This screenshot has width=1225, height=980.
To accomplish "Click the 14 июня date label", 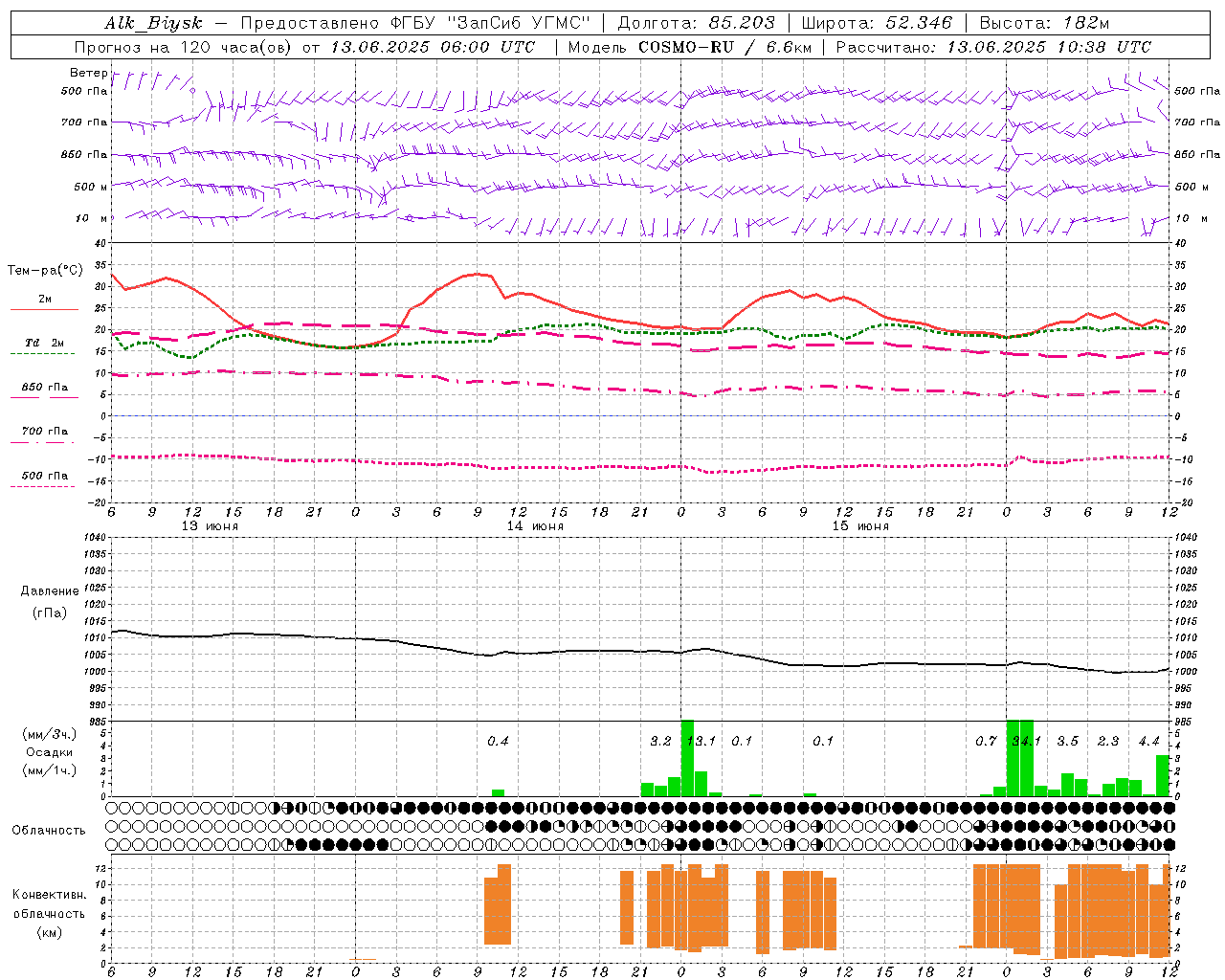I will click(x=535, y=526).
